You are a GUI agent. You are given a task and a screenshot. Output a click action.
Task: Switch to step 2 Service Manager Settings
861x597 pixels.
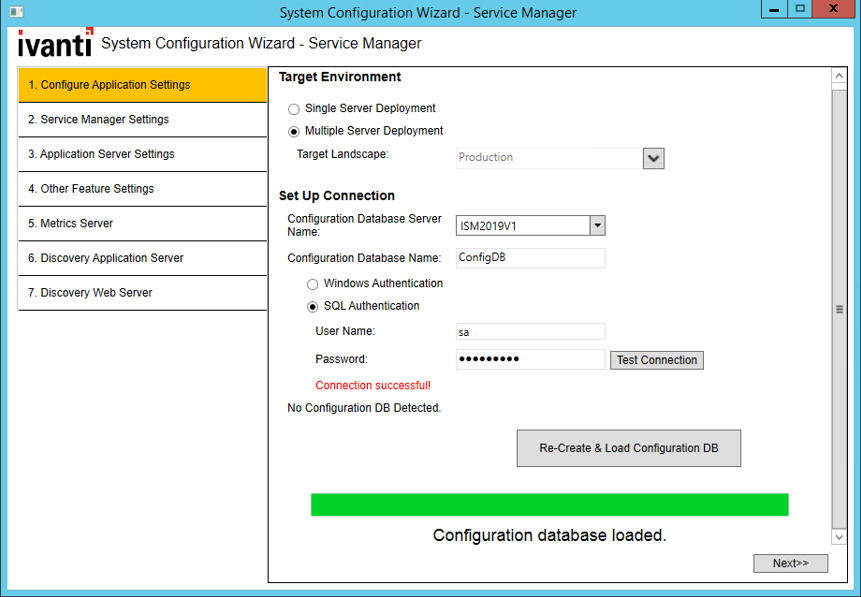coord(142,119)
